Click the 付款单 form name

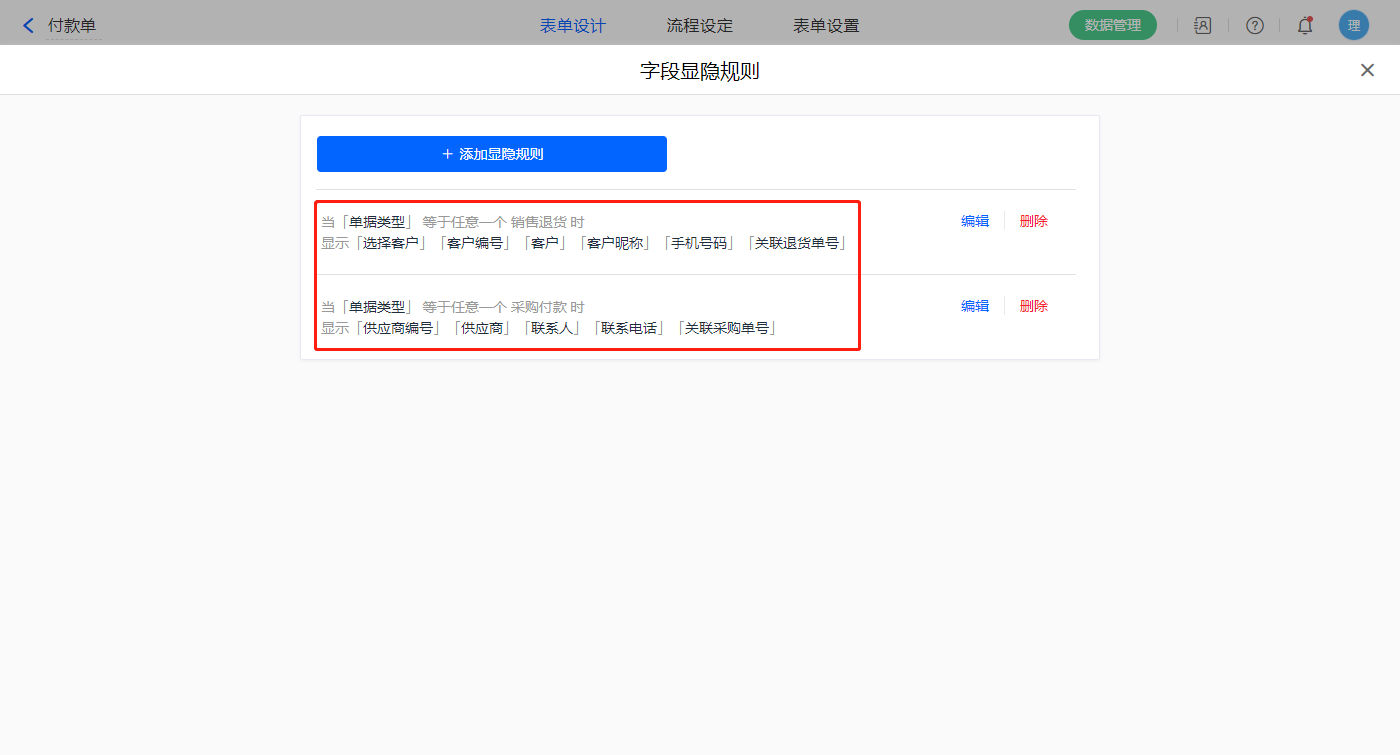click(72, 26)
